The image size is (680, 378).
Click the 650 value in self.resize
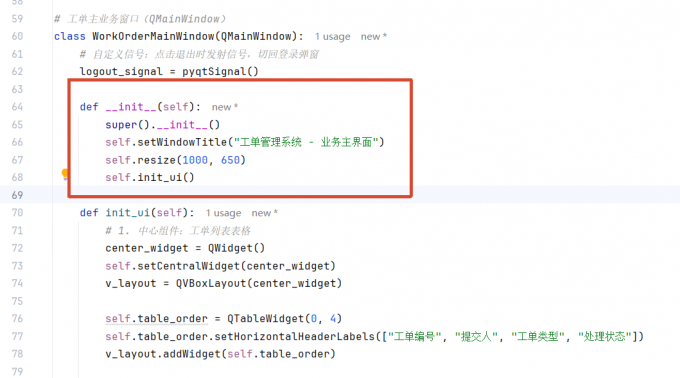click(x=230, y=160)
